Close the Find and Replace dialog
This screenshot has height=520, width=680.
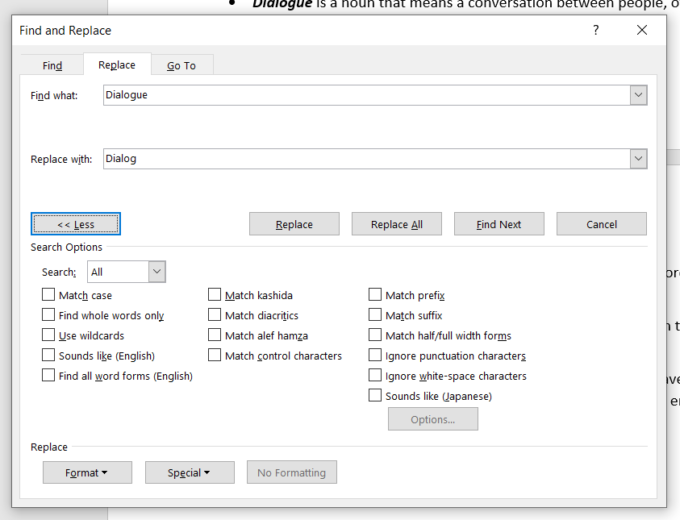tap(642, 30)
